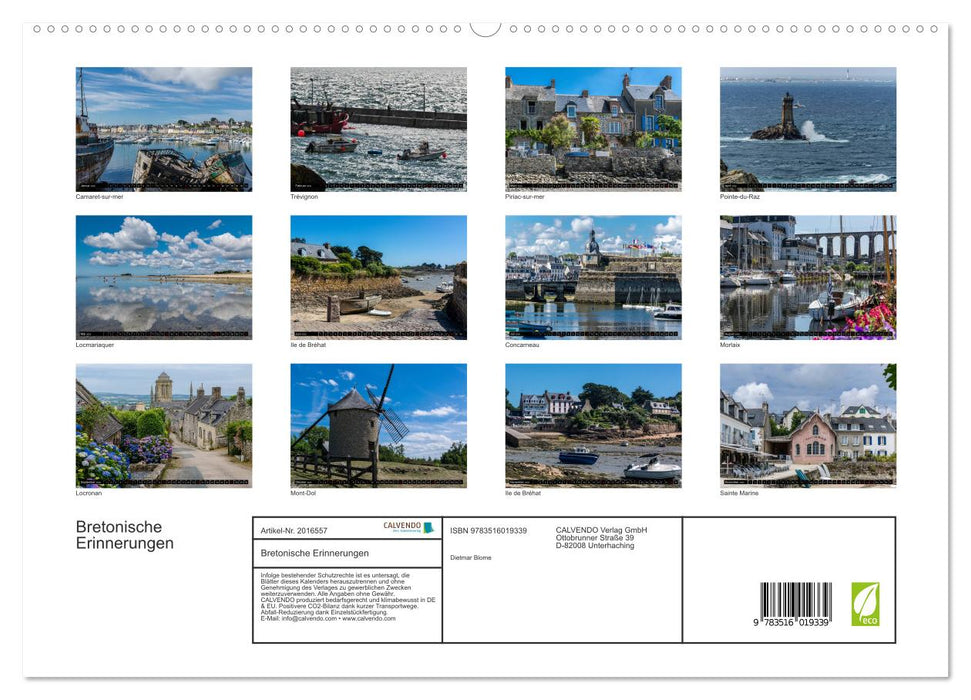This screenshot has width=971, height=700.
Task: Click the Piriac-sur-mer caption label
Action: 526,197
